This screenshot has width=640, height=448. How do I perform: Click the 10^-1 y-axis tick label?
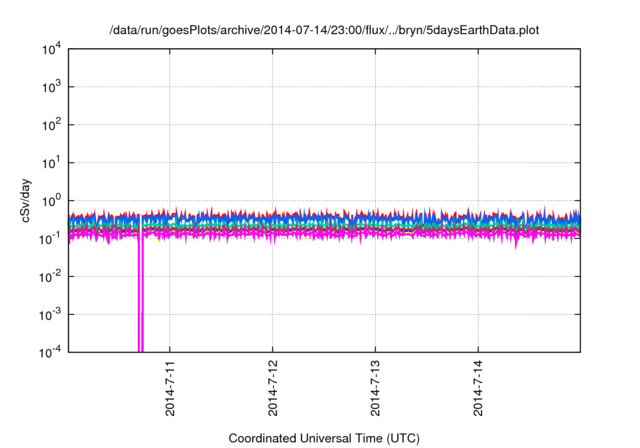pyautogui.click(x=50, y=239)
